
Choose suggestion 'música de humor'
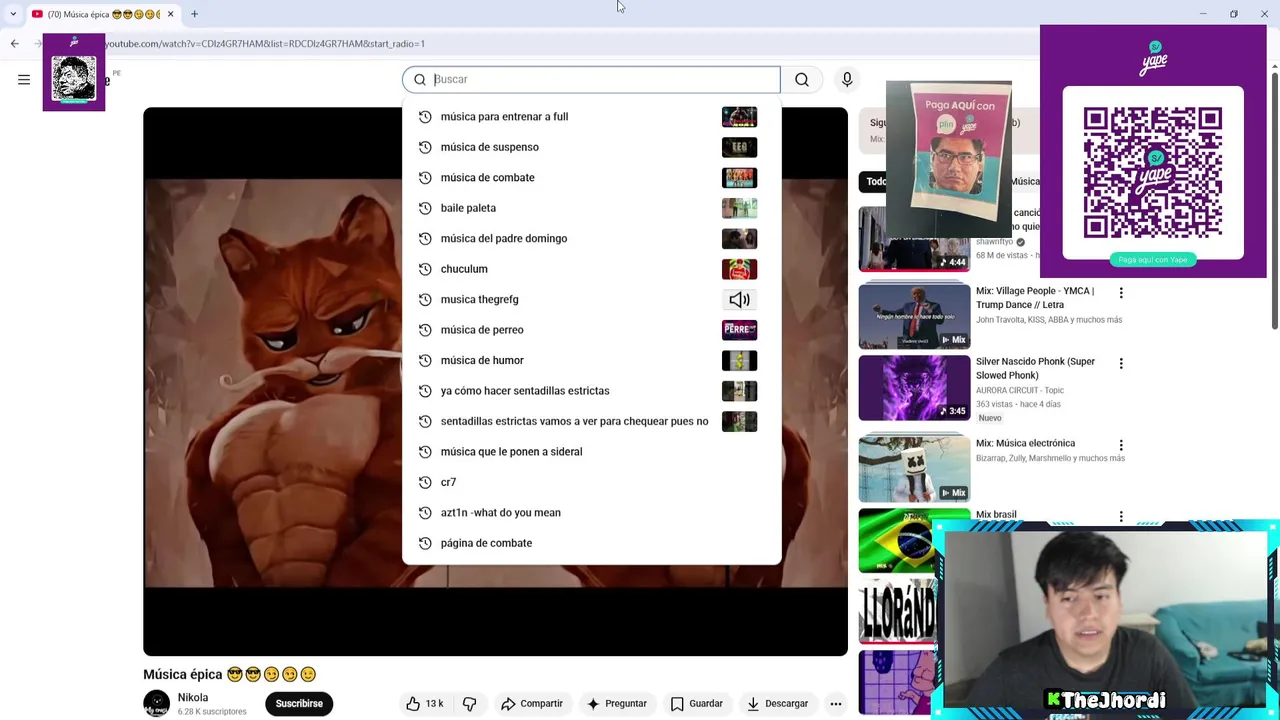(x=591, y=361)
